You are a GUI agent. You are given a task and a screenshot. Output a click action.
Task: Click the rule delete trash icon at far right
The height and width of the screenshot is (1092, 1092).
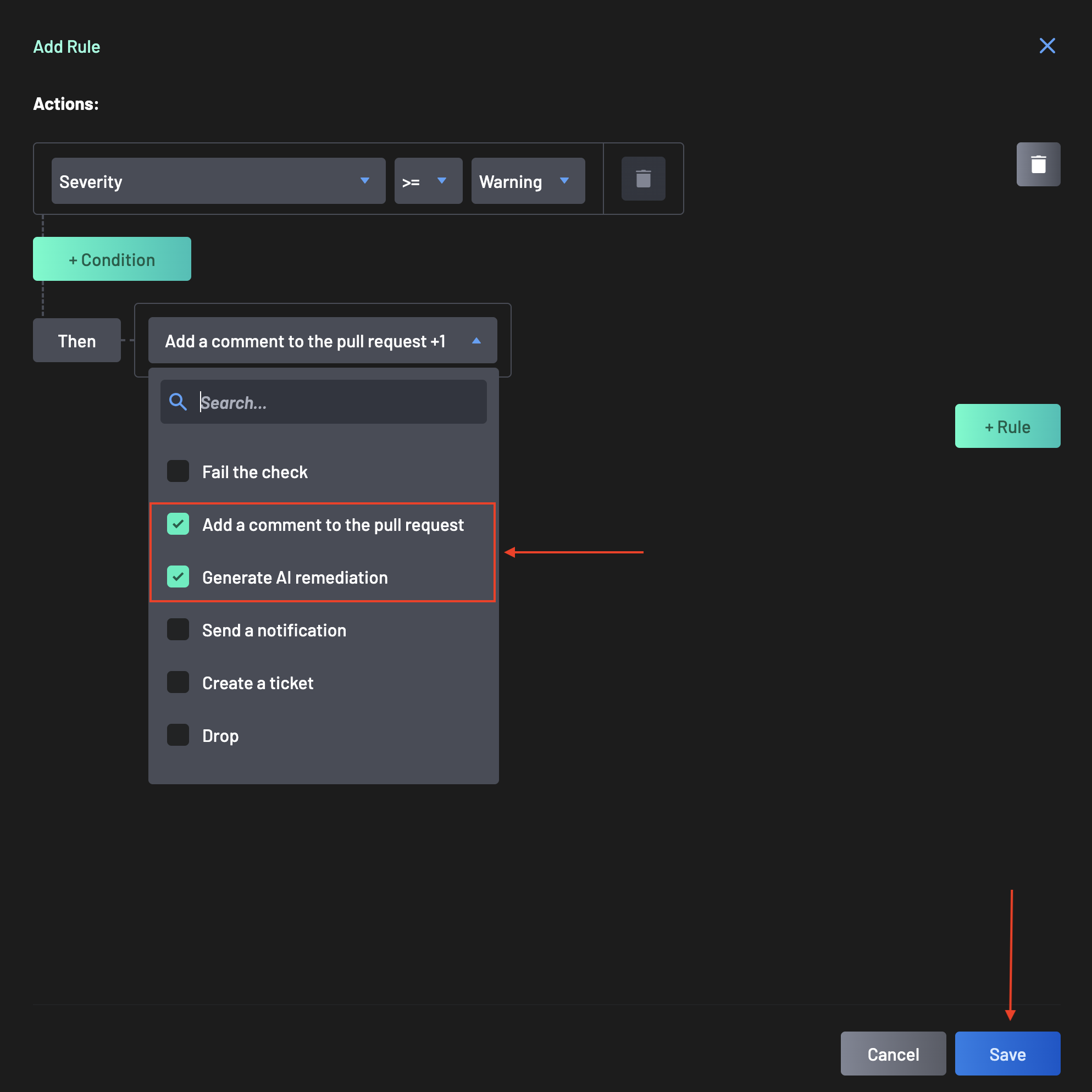[1038, 164]
